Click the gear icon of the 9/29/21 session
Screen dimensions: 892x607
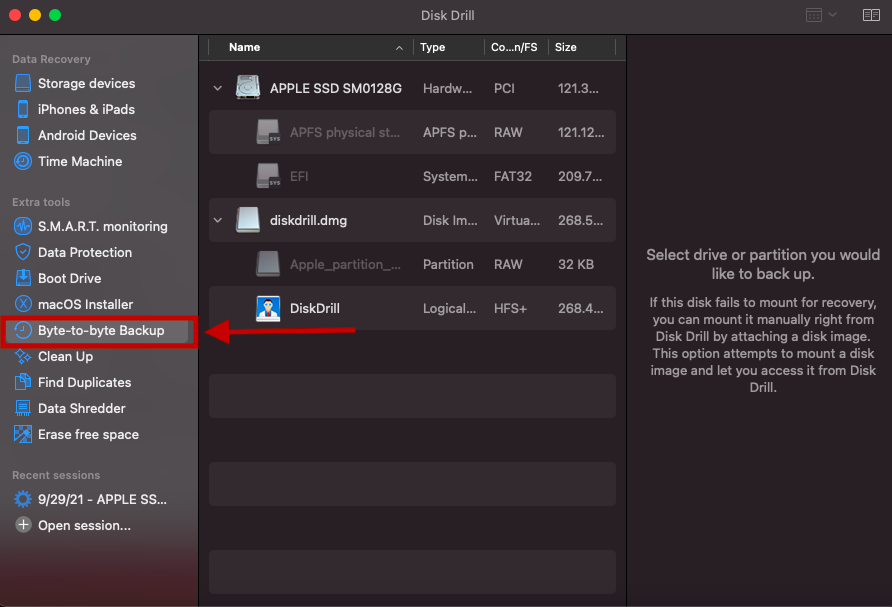coord(23,499)
